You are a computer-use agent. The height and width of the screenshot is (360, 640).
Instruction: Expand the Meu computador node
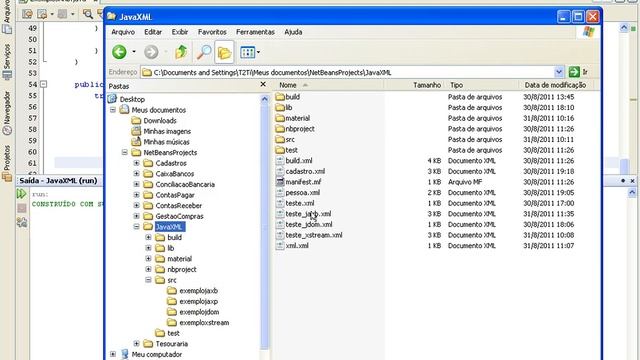tap(113, 354)
